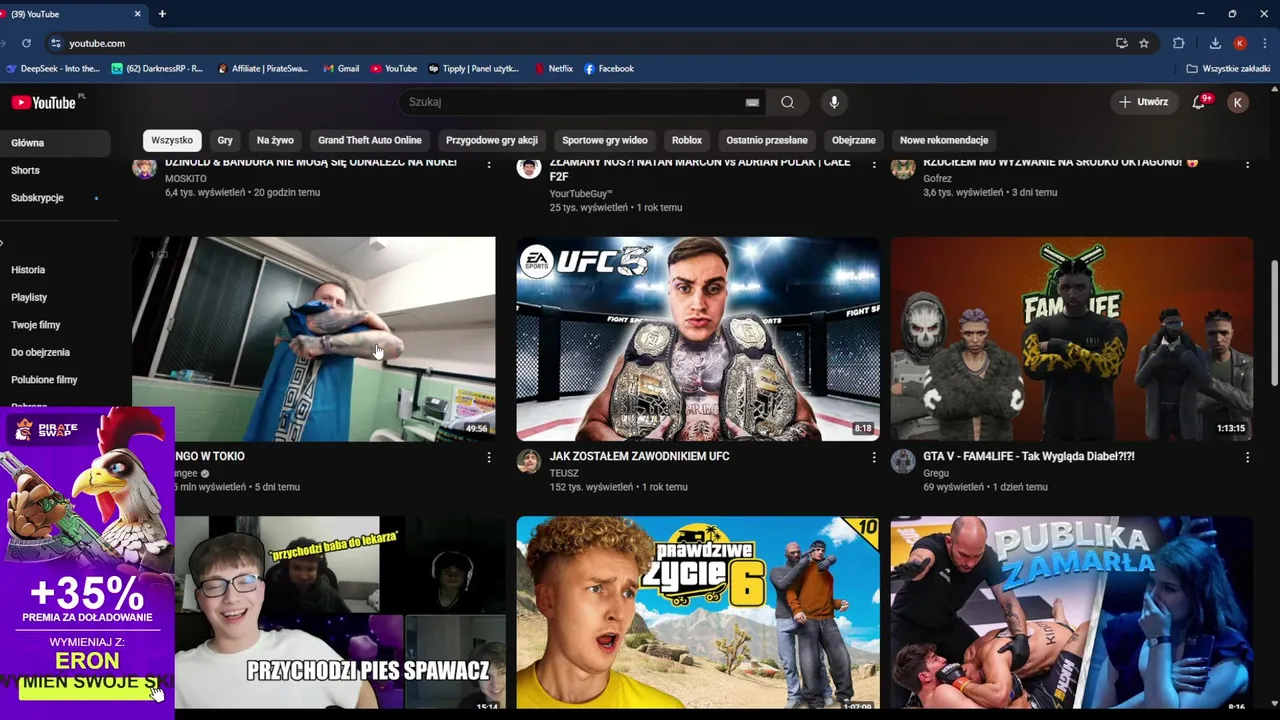The width and height of the screenshot is (1280, 720).
Task: Click the page vertical scrollbar
Action: 1274,322
